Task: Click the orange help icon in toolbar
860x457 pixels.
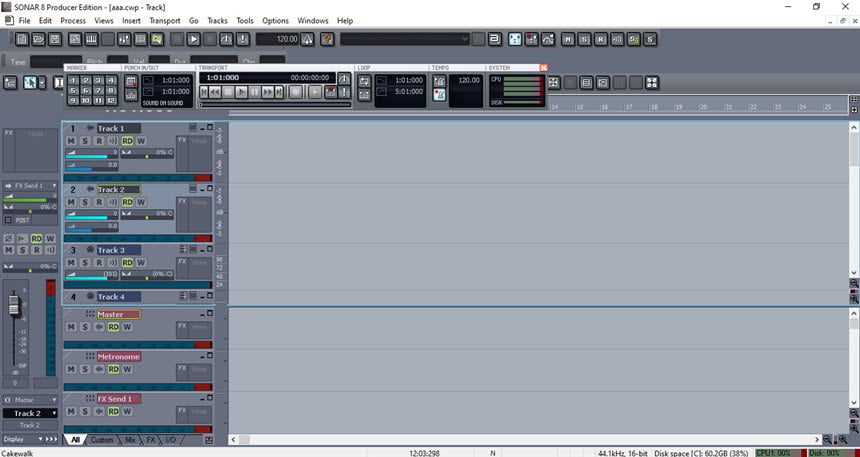Action: pos(327,40)
